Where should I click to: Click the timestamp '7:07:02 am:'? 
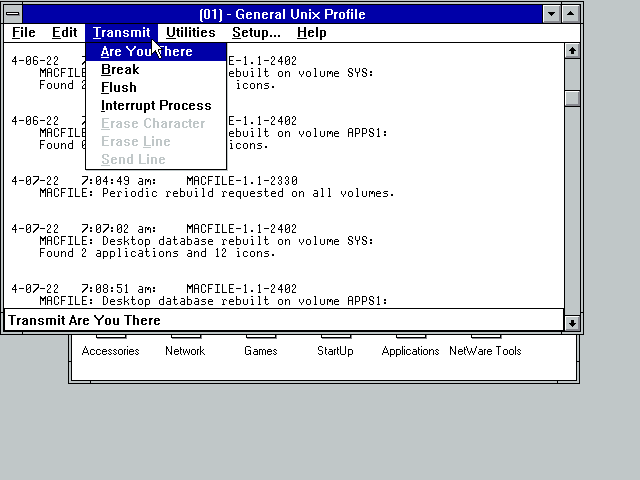tap(118, 229)
